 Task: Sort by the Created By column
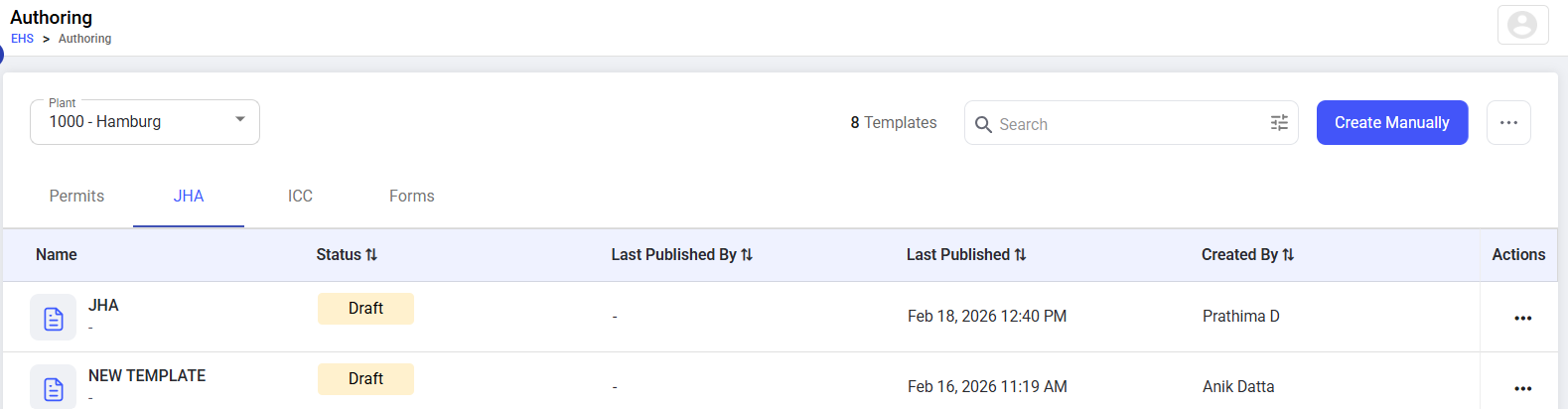1247,255
